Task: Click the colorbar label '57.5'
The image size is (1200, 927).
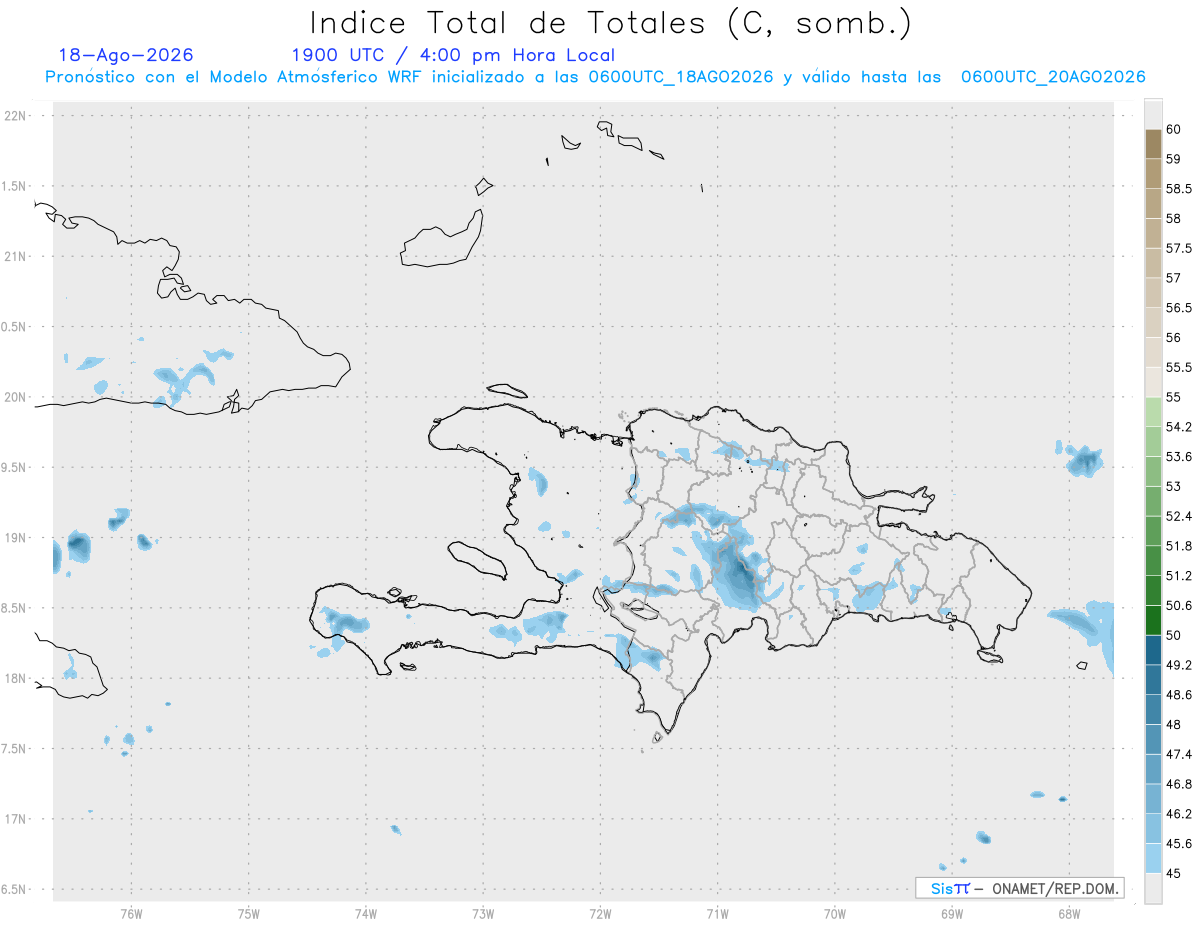Action: point(1179,248)
